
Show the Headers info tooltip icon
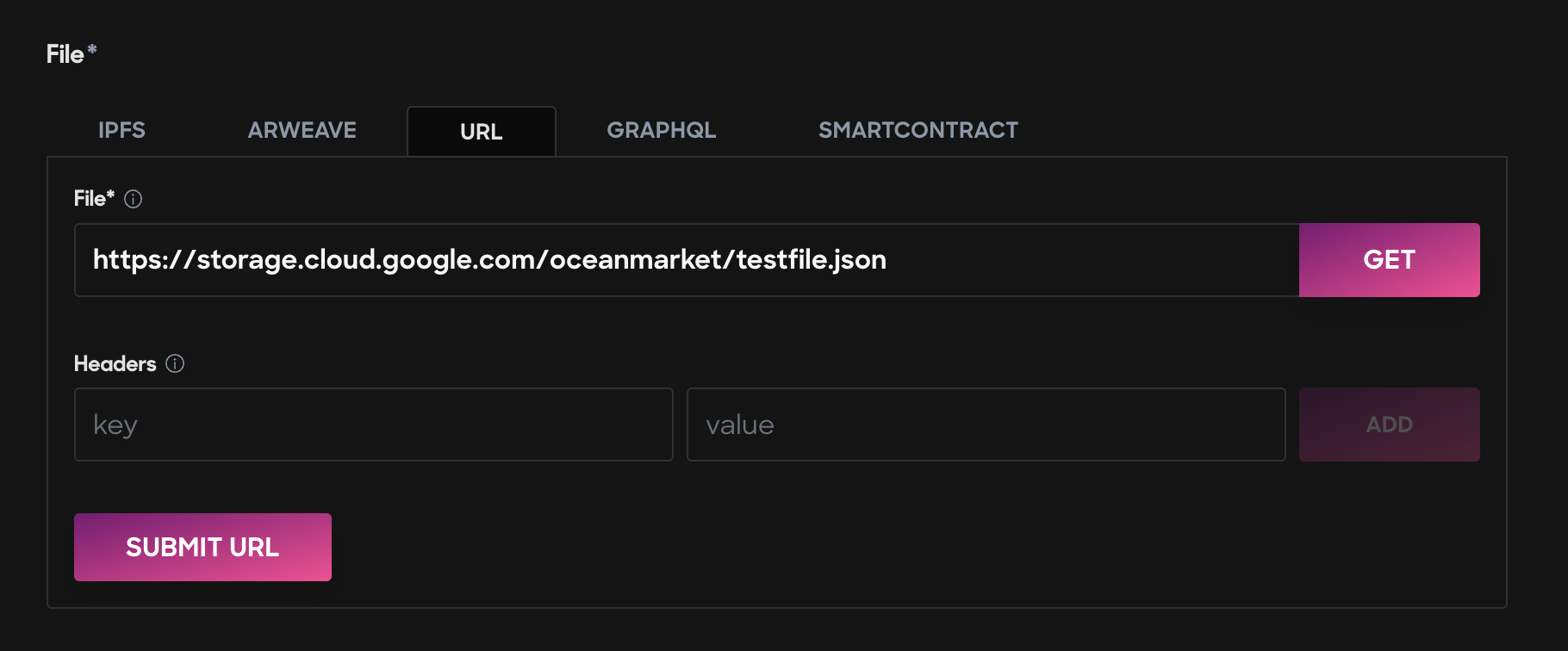175,363
